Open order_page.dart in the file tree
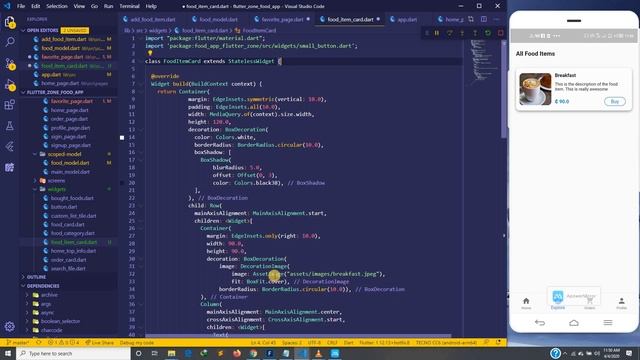Image resolution: width=640 pixels, height=360 pixels. click(69, 119)
